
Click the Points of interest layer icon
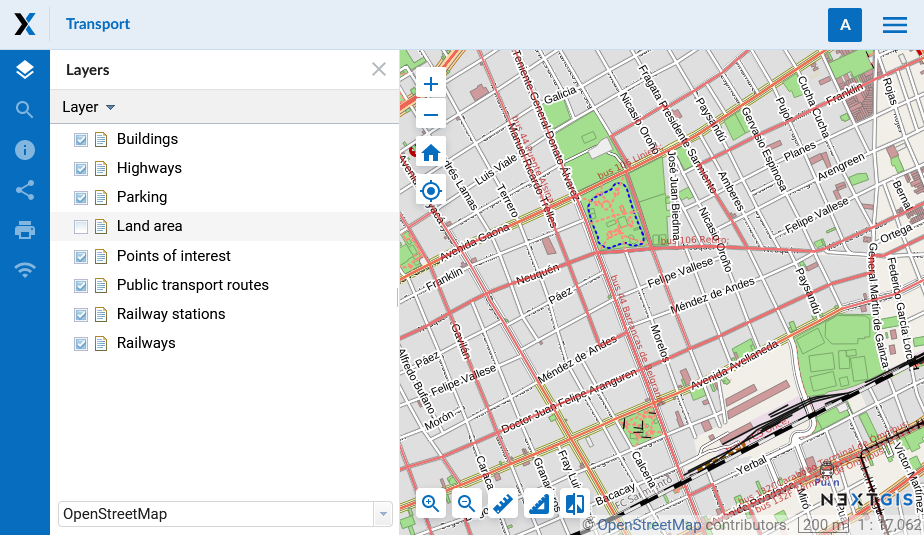pos(101,256)
